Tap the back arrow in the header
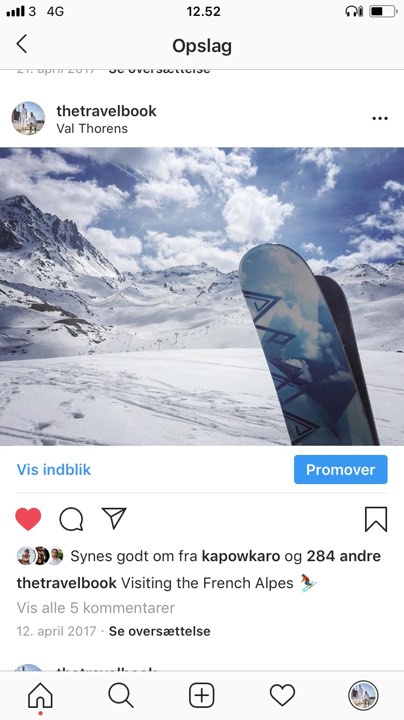The width and height of the screenshot is (404, 720). pyautogui.click(x=22, y=45)
